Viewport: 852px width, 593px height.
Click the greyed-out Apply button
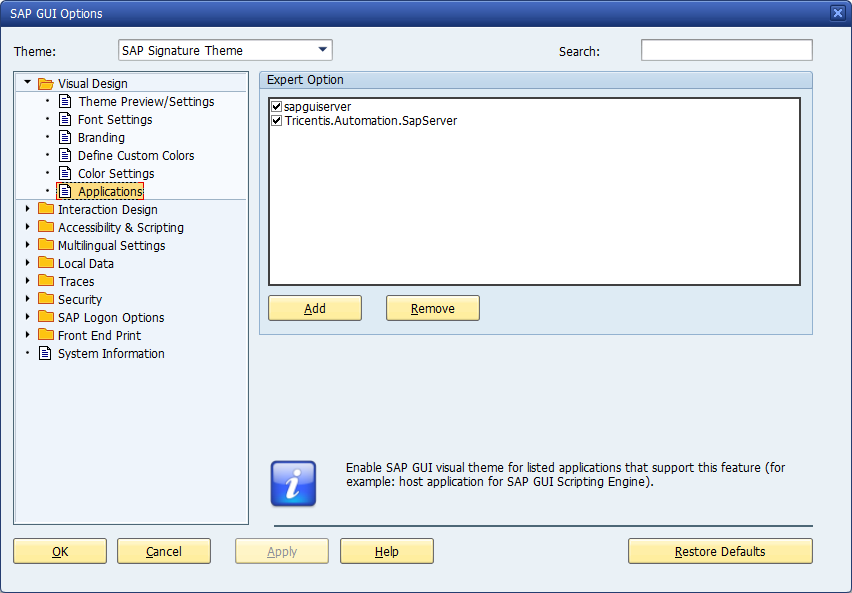pyautogui.click(x=281, y=551)
